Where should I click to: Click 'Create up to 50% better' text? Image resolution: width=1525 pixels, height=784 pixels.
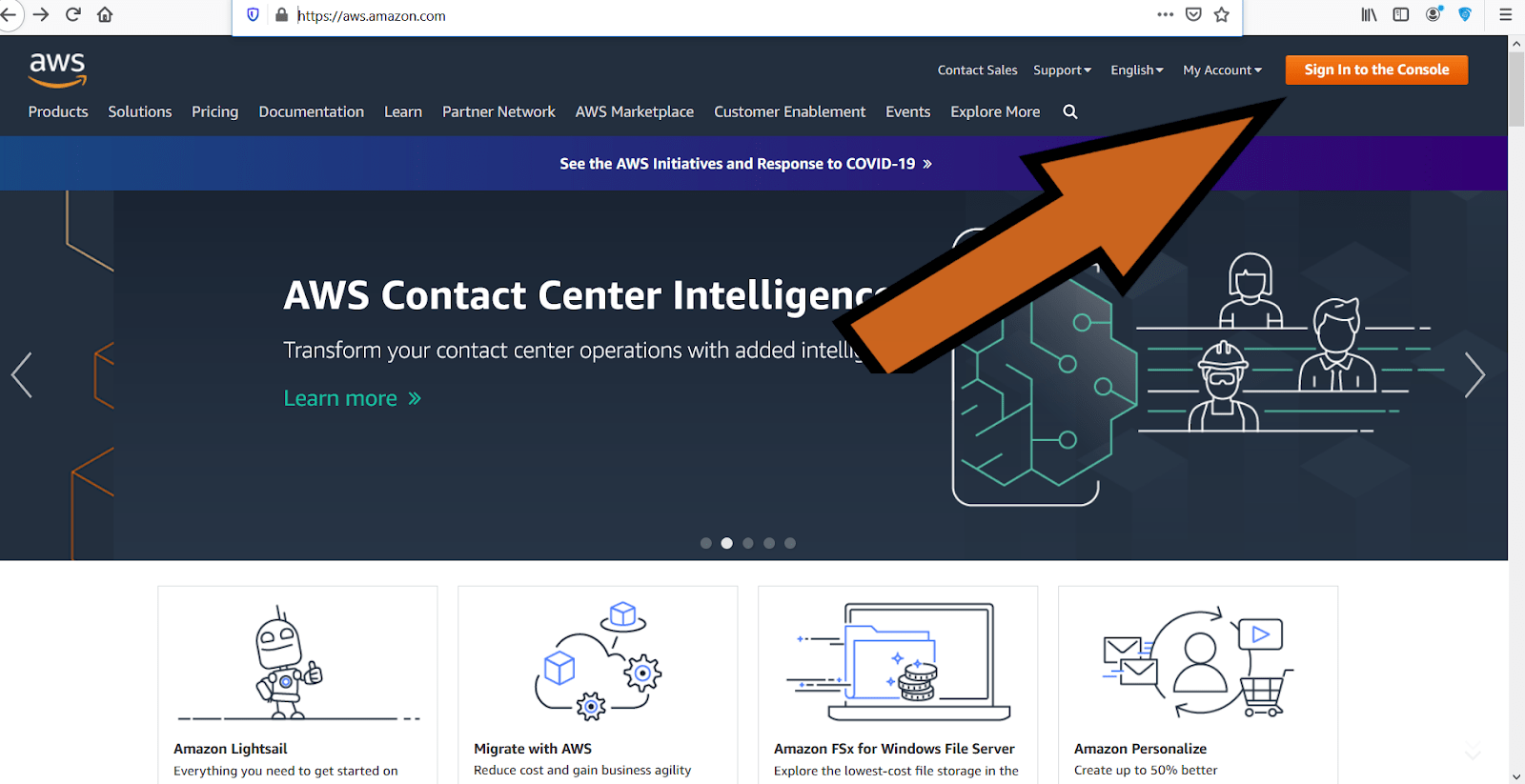1146,770
